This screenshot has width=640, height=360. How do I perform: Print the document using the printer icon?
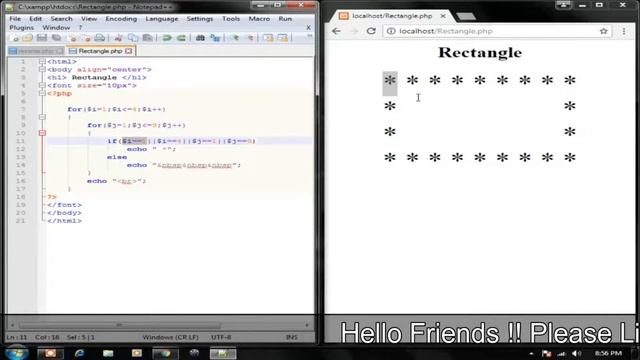[x=100, y=38]
